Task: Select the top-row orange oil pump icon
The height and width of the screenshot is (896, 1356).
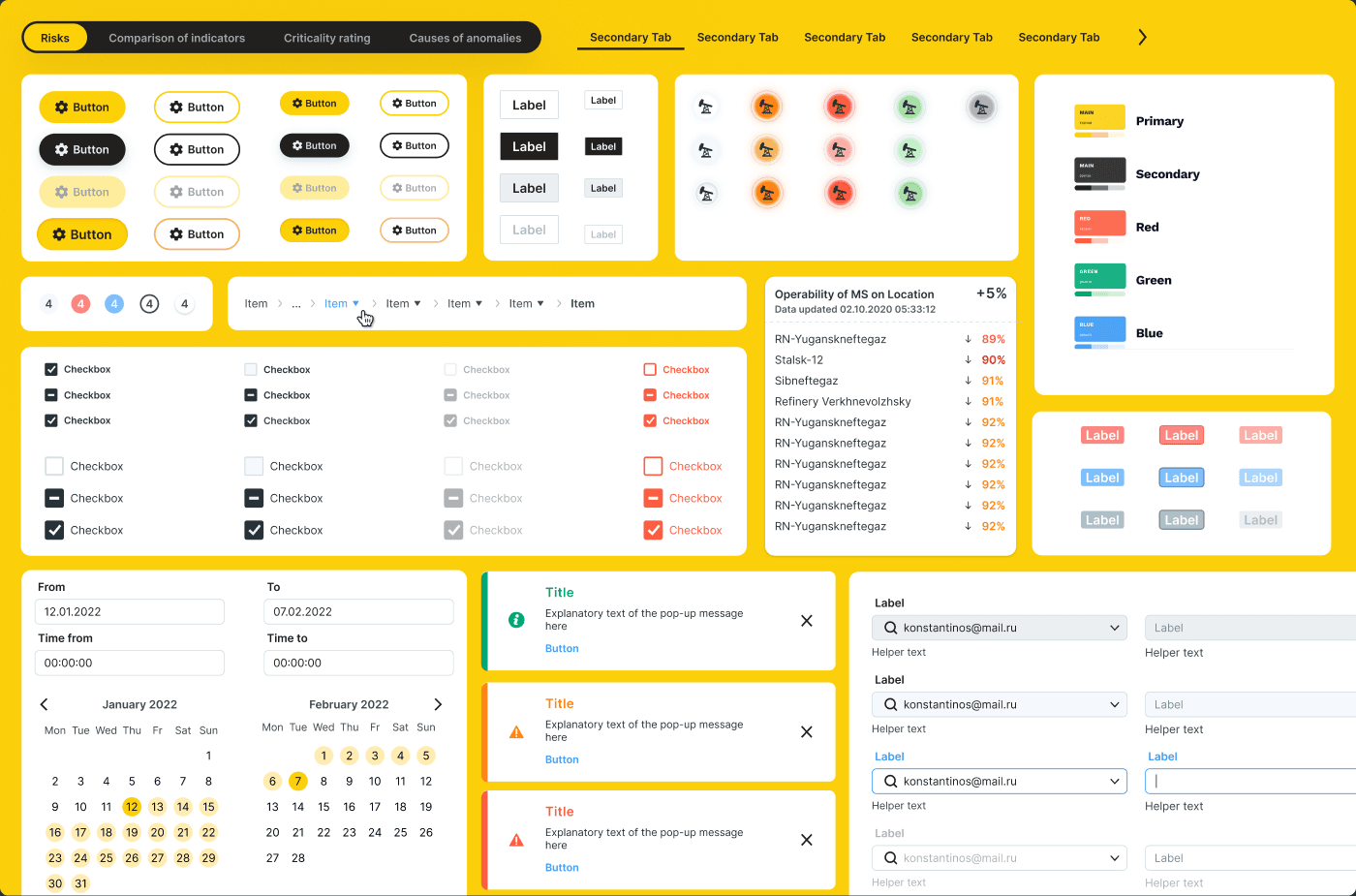Action: (766, 107)
